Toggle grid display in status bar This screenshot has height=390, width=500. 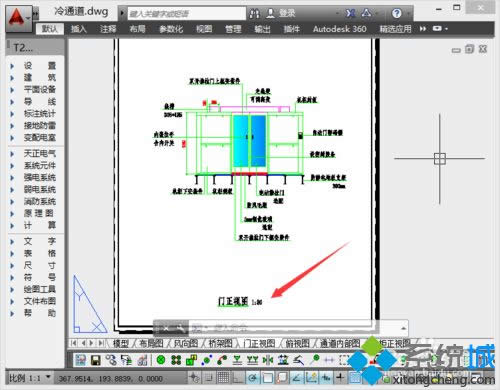click(223, 378)
